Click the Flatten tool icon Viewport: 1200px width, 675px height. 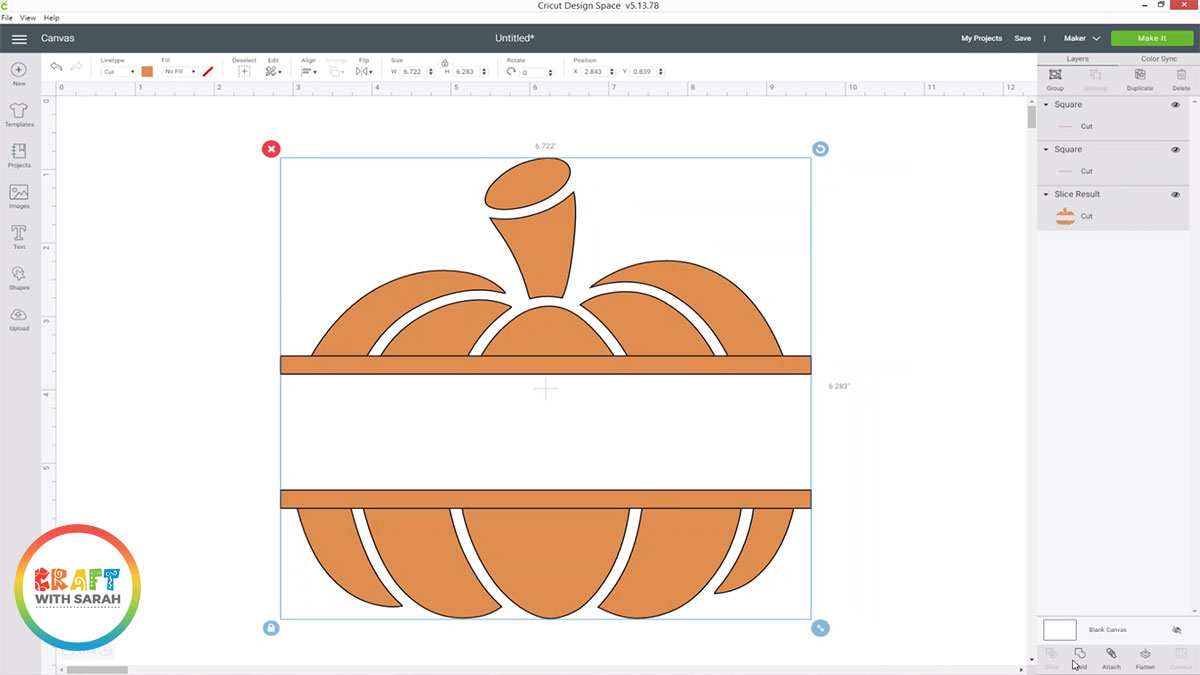click(x=1145, y=655)
